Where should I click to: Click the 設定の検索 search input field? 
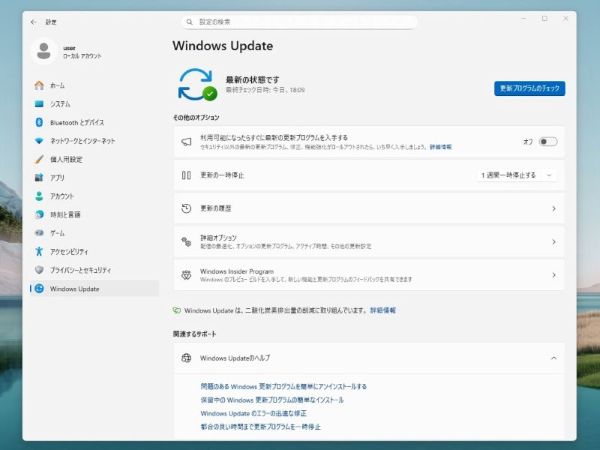pos(299,22)
